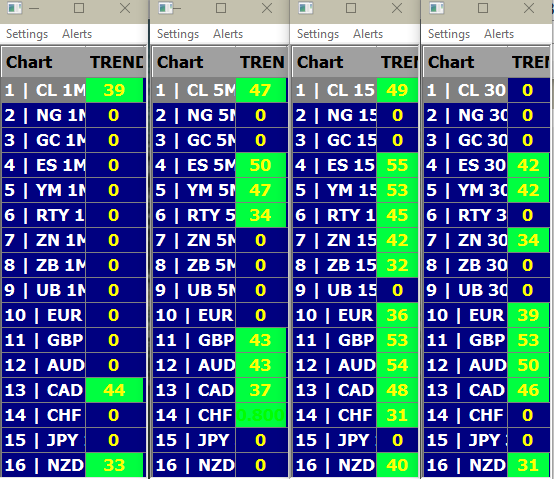Sort by TREND column in 5M window
Screen dimensions: 554x479
[262, 62]
